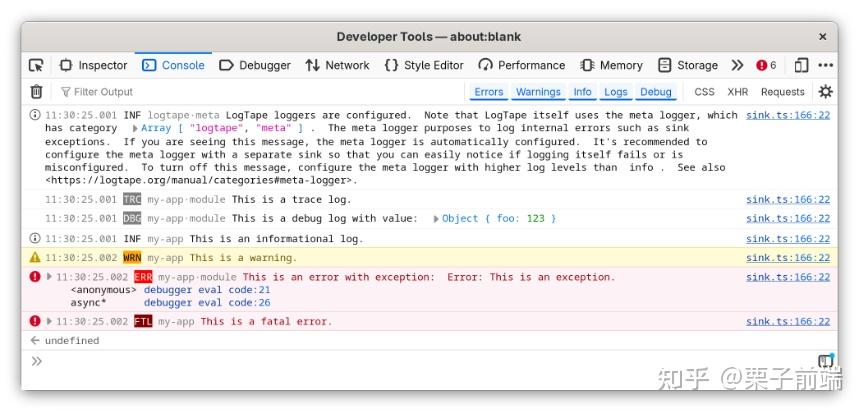The width and height of the screenshot is (865, 413).
Task: Open the Storage tab
Action: [x=688, y=66]
